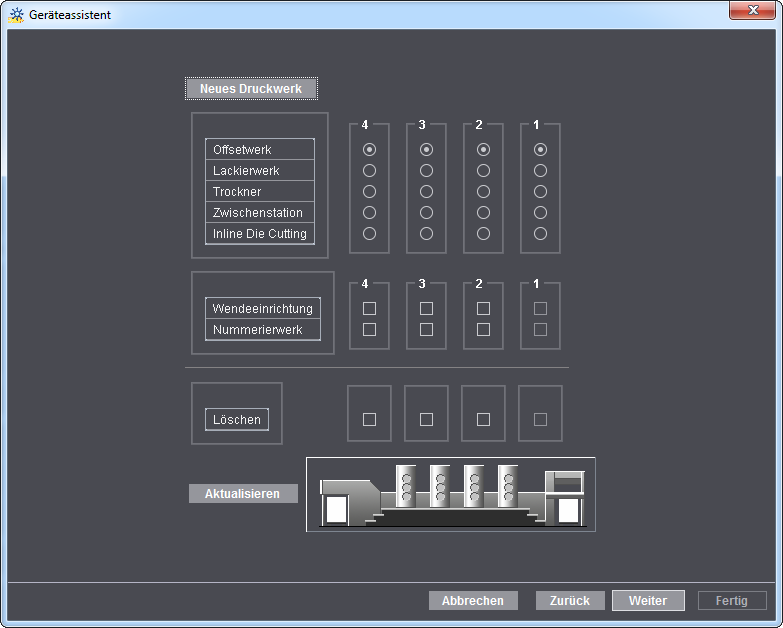Select Offsetwerk for unit 2
Viewport: 783px width, 628px height.
(x=483, y=150)
